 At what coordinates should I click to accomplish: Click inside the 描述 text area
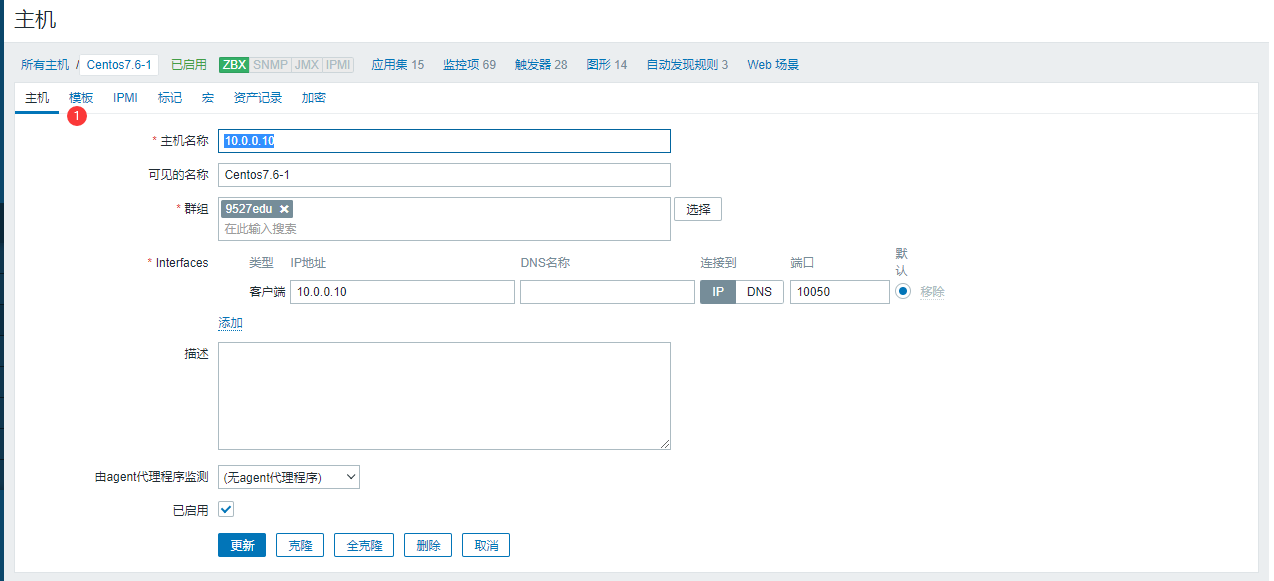pos(444,396)
